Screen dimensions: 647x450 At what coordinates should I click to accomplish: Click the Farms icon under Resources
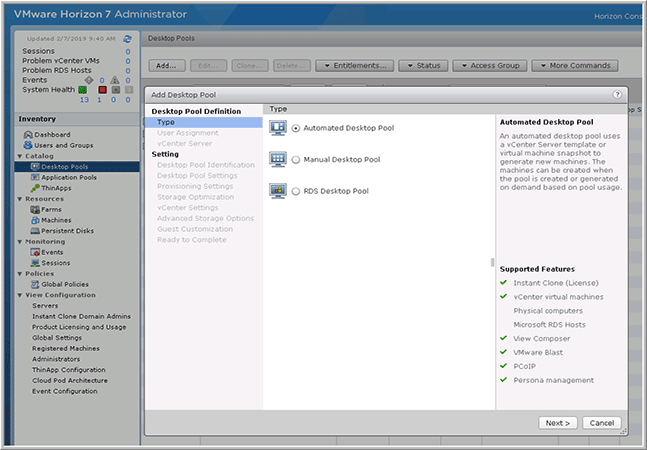(35, 210)
